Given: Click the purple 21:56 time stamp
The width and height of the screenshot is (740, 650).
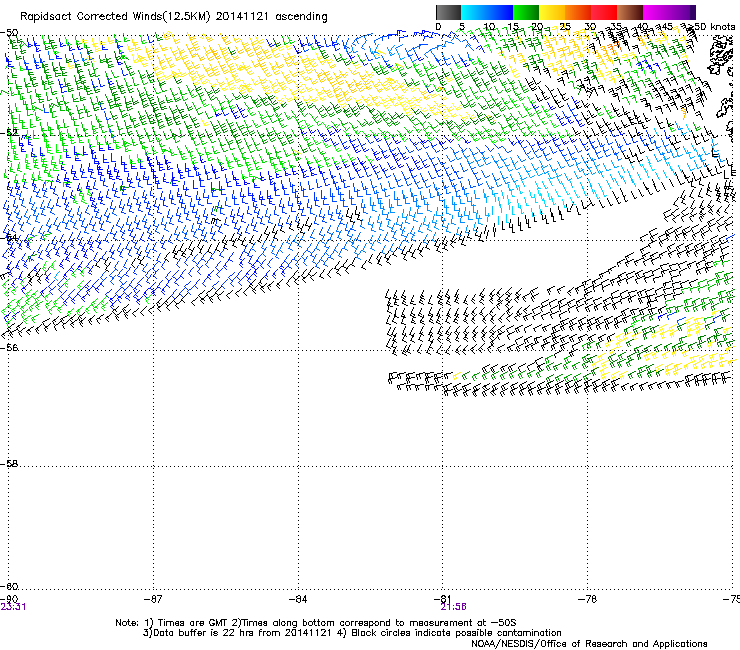Looking at the screenshot, I should 454,607.
